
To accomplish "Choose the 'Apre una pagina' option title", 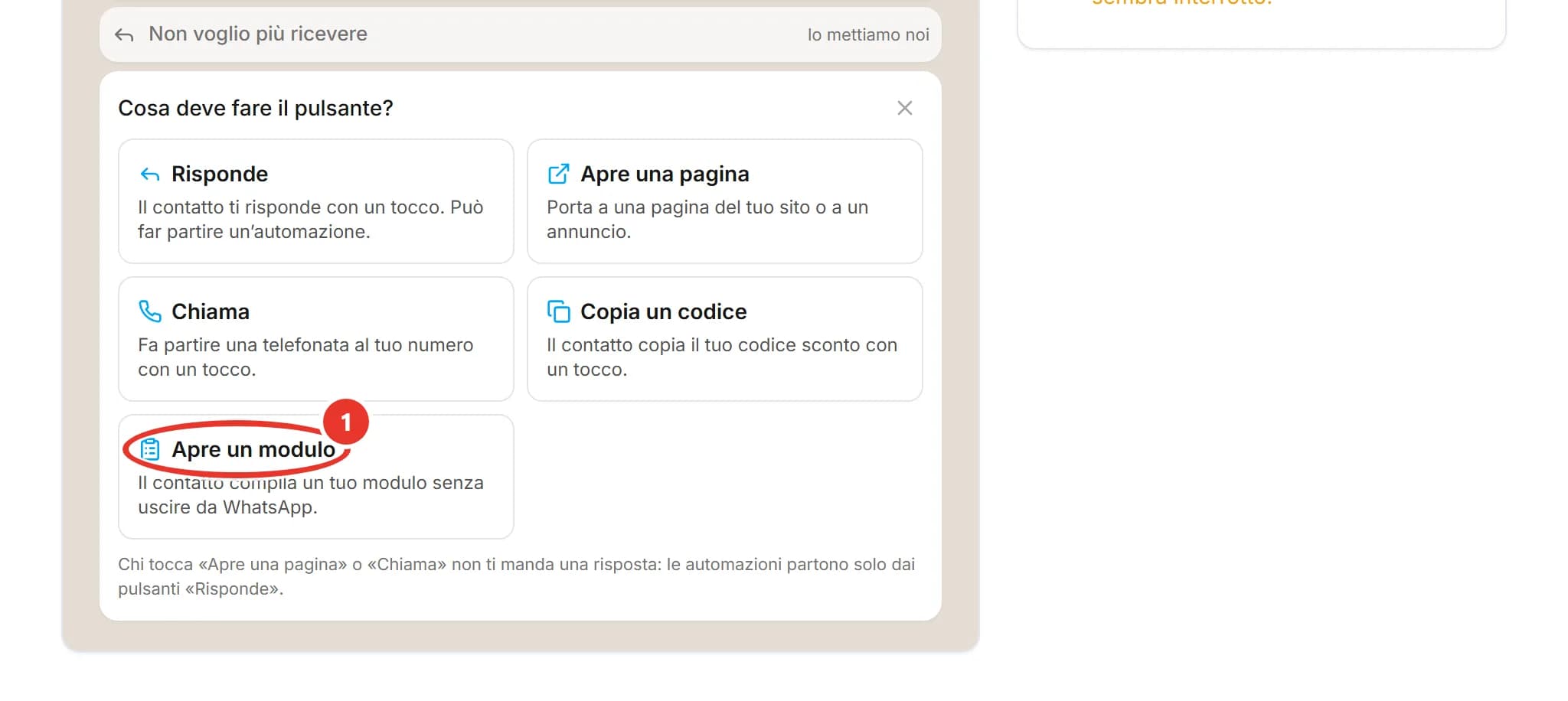I will (x=665, y=174).
